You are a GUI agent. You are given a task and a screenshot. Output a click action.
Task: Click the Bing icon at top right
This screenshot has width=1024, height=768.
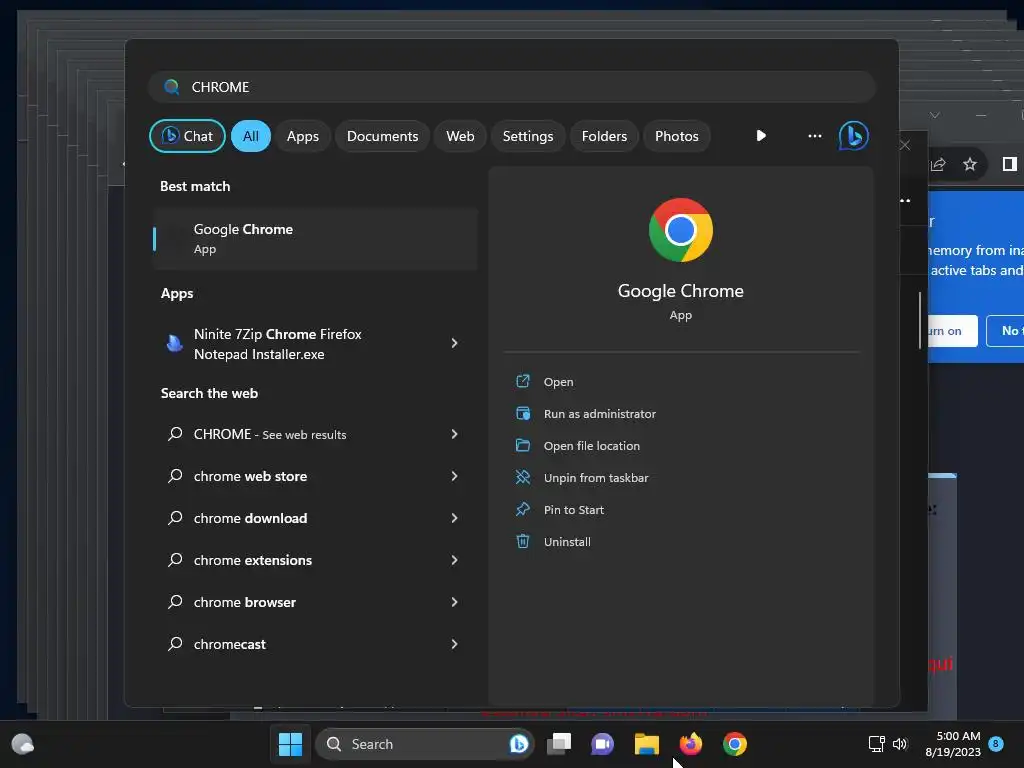point(854,136)
